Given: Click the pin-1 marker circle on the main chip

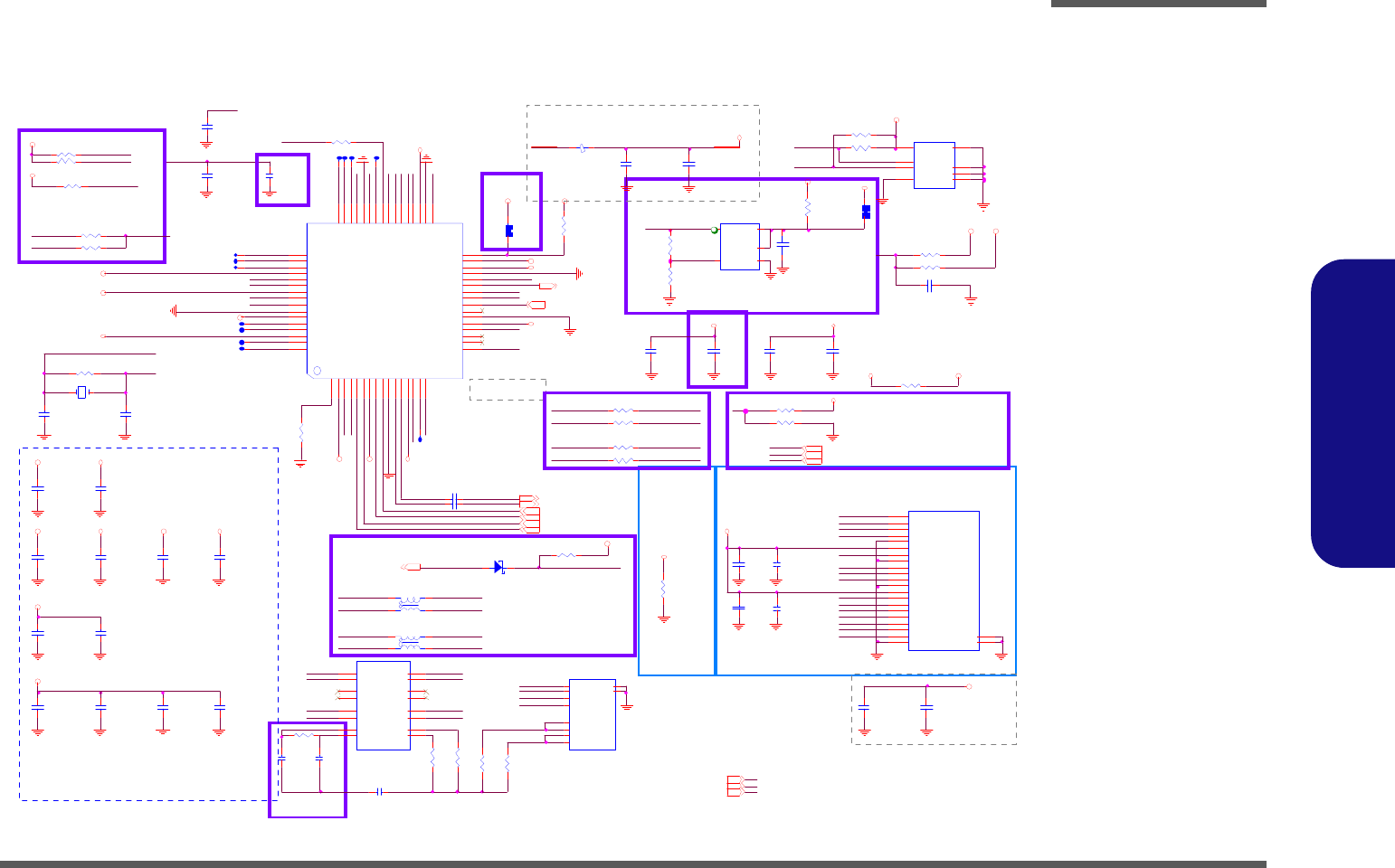Looking at the screenshot, I should 316,371.
